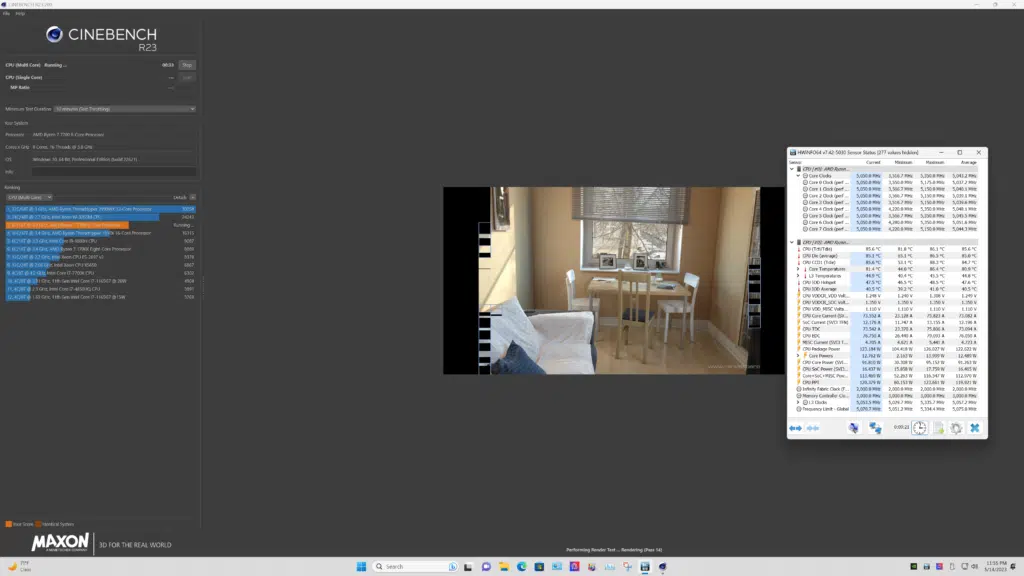Toggle the ranking Details checkbox
The height and width of the screenshot is (576, 1024).
point(193,197)
